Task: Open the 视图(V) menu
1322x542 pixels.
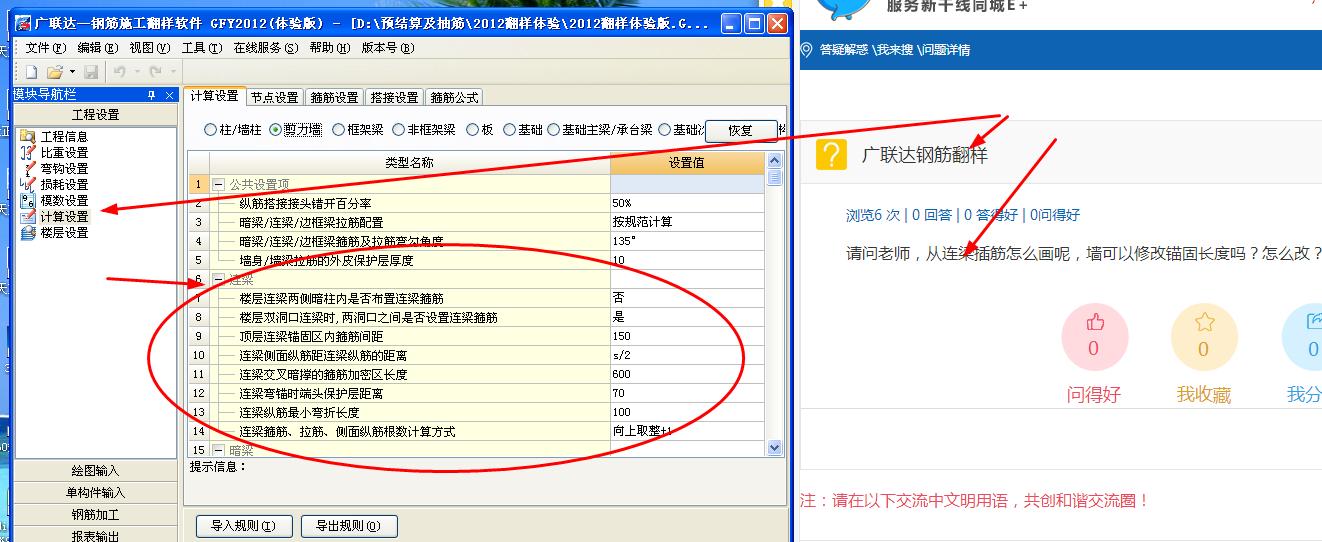Action: [149, 48]
